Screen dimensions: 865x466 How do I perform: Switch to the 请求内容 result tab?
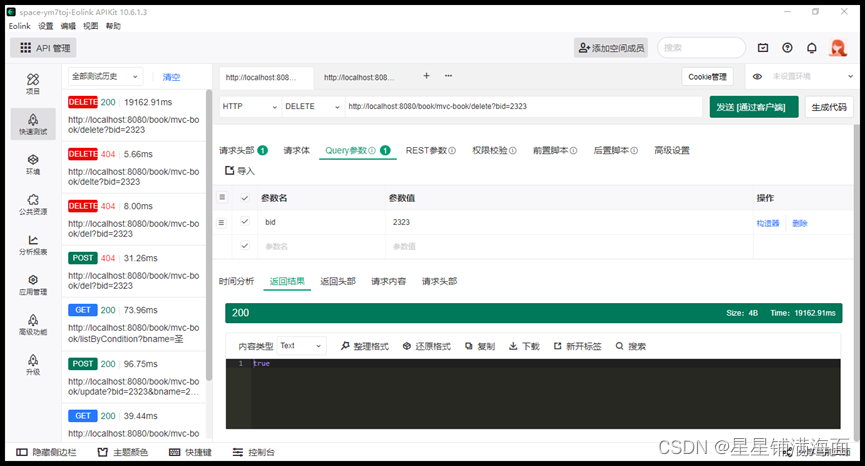coord(388,281)
